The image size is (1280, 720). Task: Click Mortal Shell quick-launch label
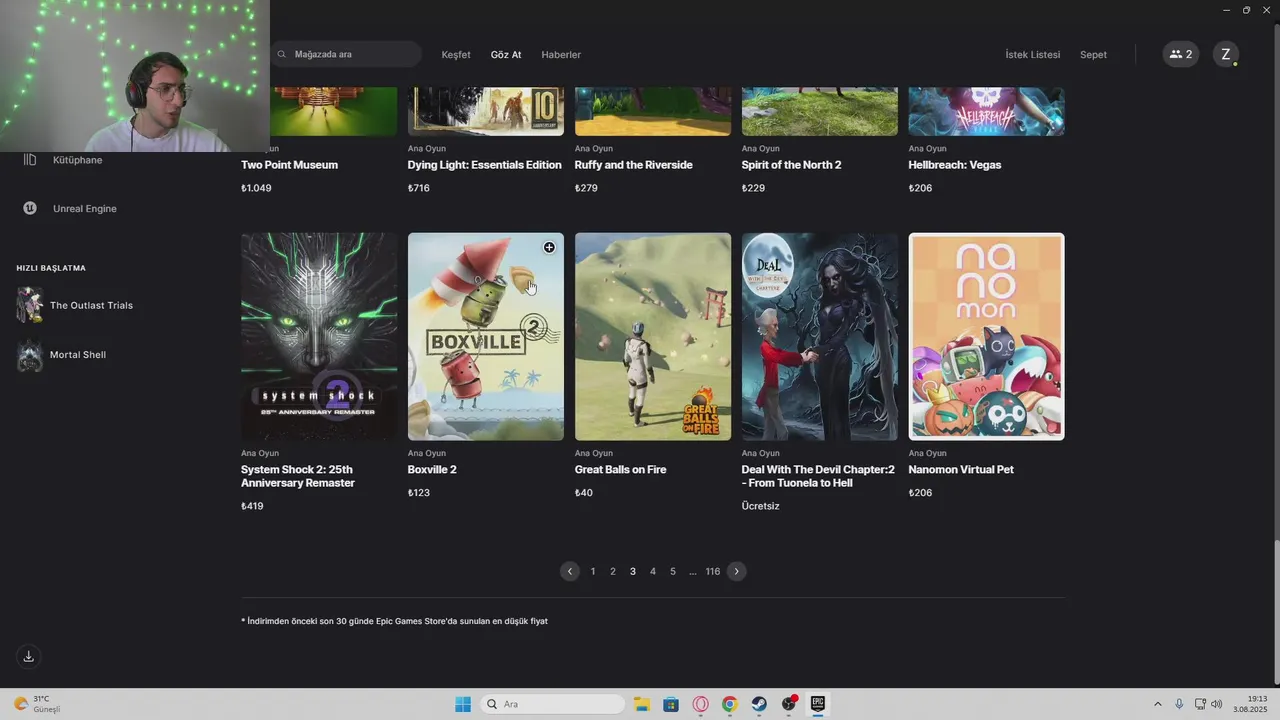[x=78, y=355]
